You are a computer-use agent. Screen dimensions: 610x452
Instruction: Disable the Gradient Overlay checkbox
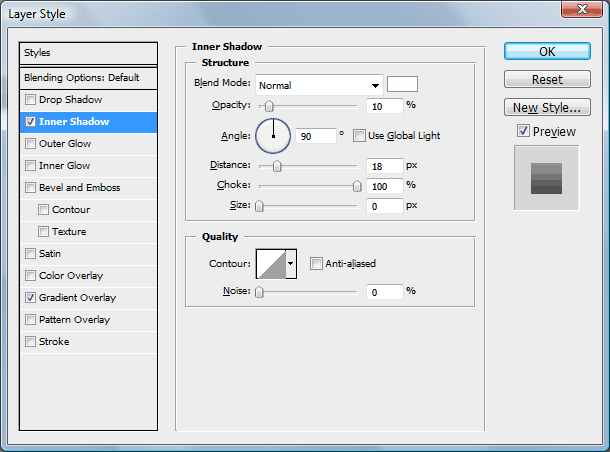[31, 298]
